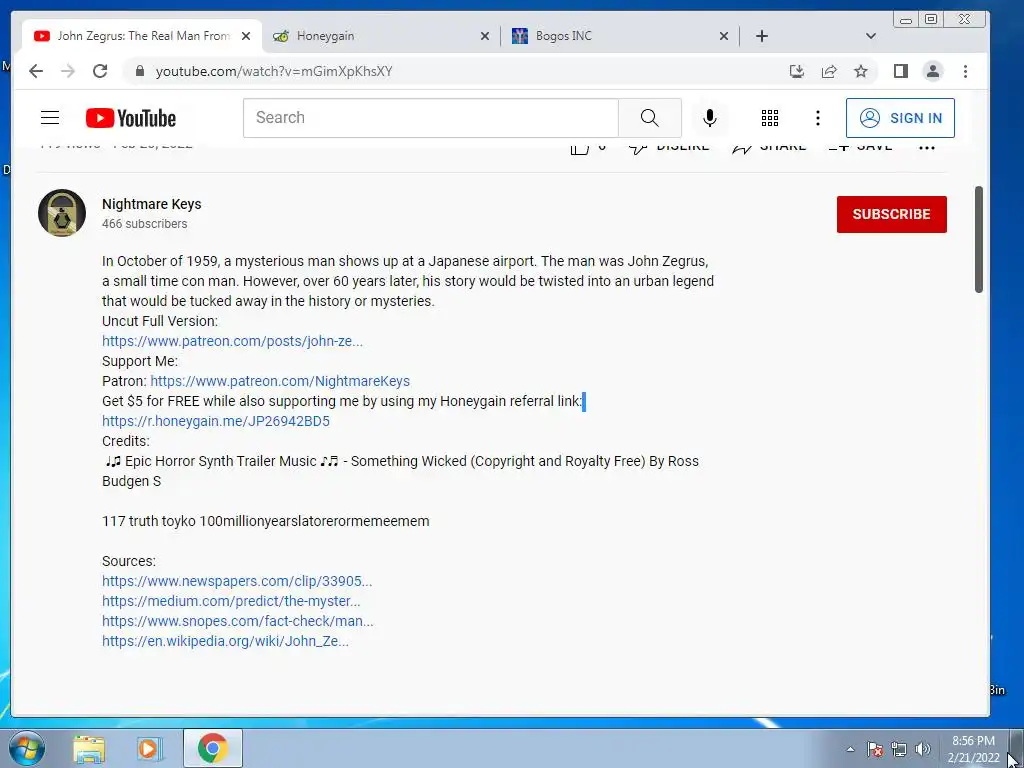
Task: Click the page vertical scrollbar thumb
Action: pyautogui.click(x=978, y=239)
